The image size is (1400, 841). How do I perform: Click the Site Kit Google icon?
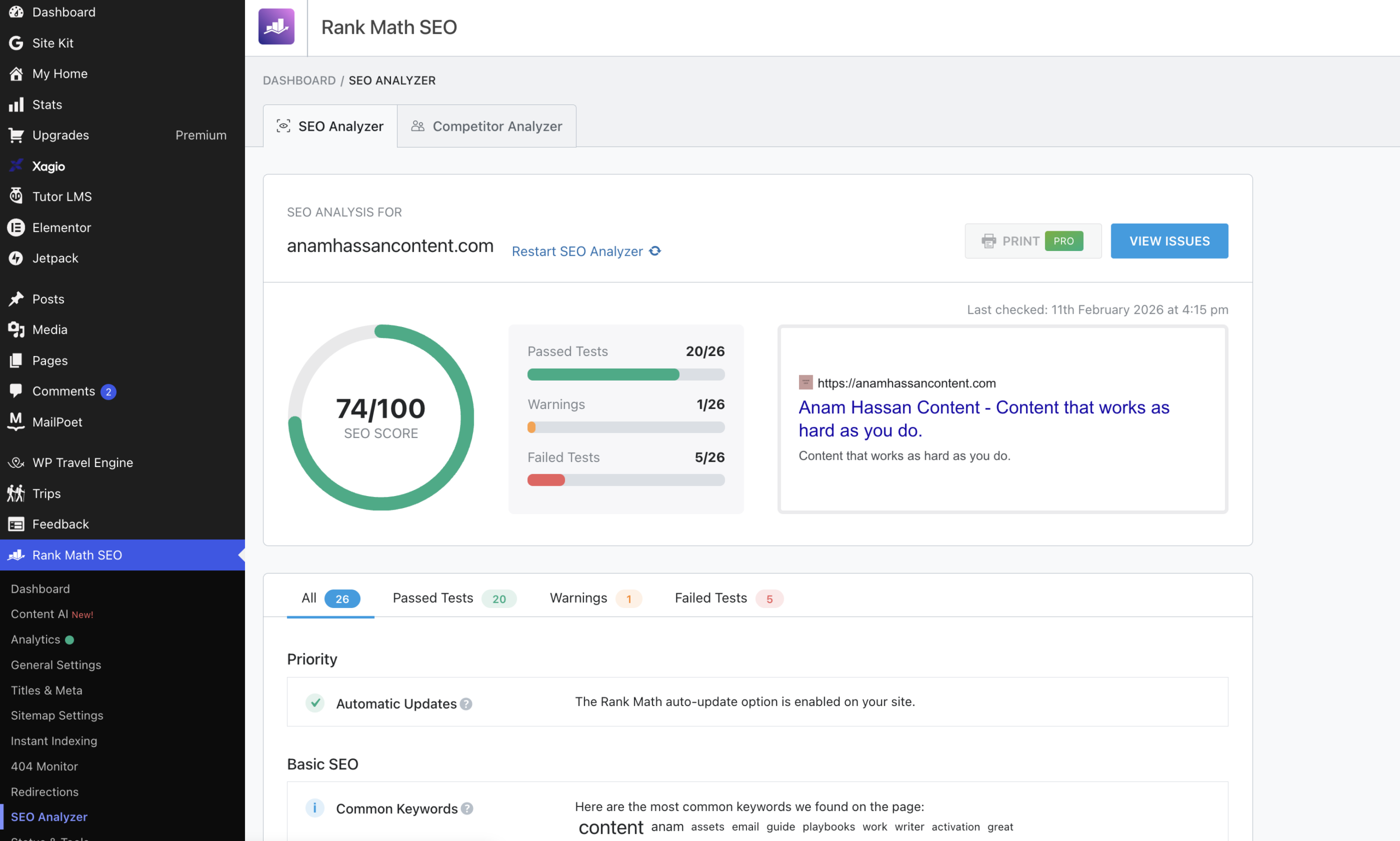[x=16, y=43]
